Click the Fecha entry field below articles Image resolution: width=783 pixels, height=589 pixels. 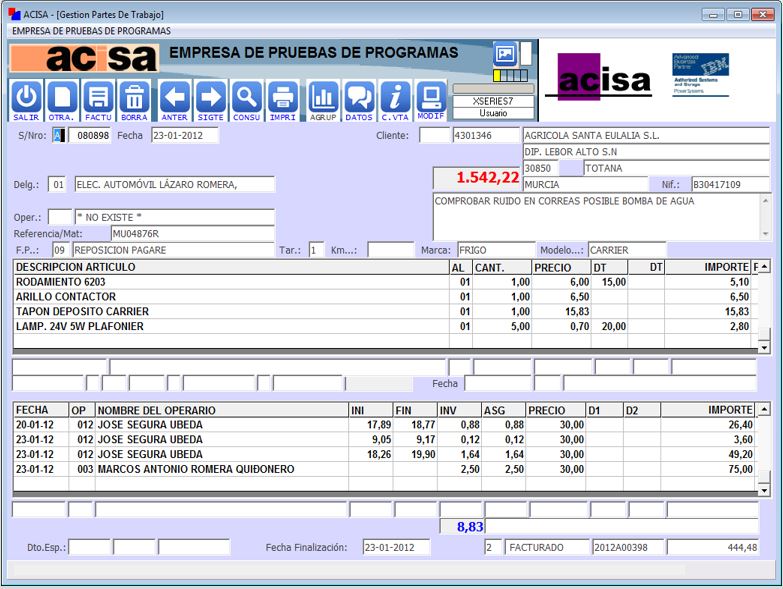[497, 383]
